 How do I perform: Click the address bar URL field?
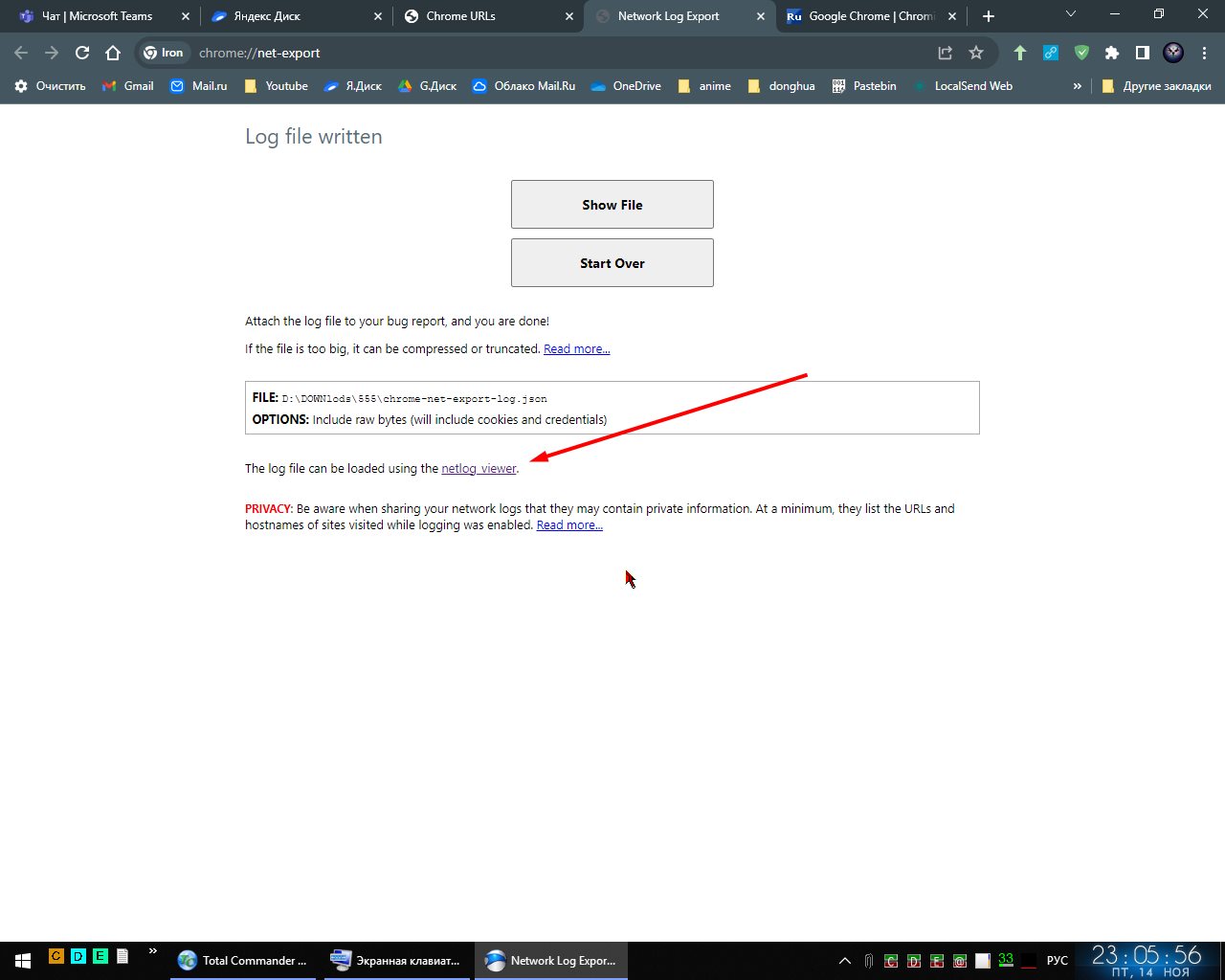click(x=555, y=53)
